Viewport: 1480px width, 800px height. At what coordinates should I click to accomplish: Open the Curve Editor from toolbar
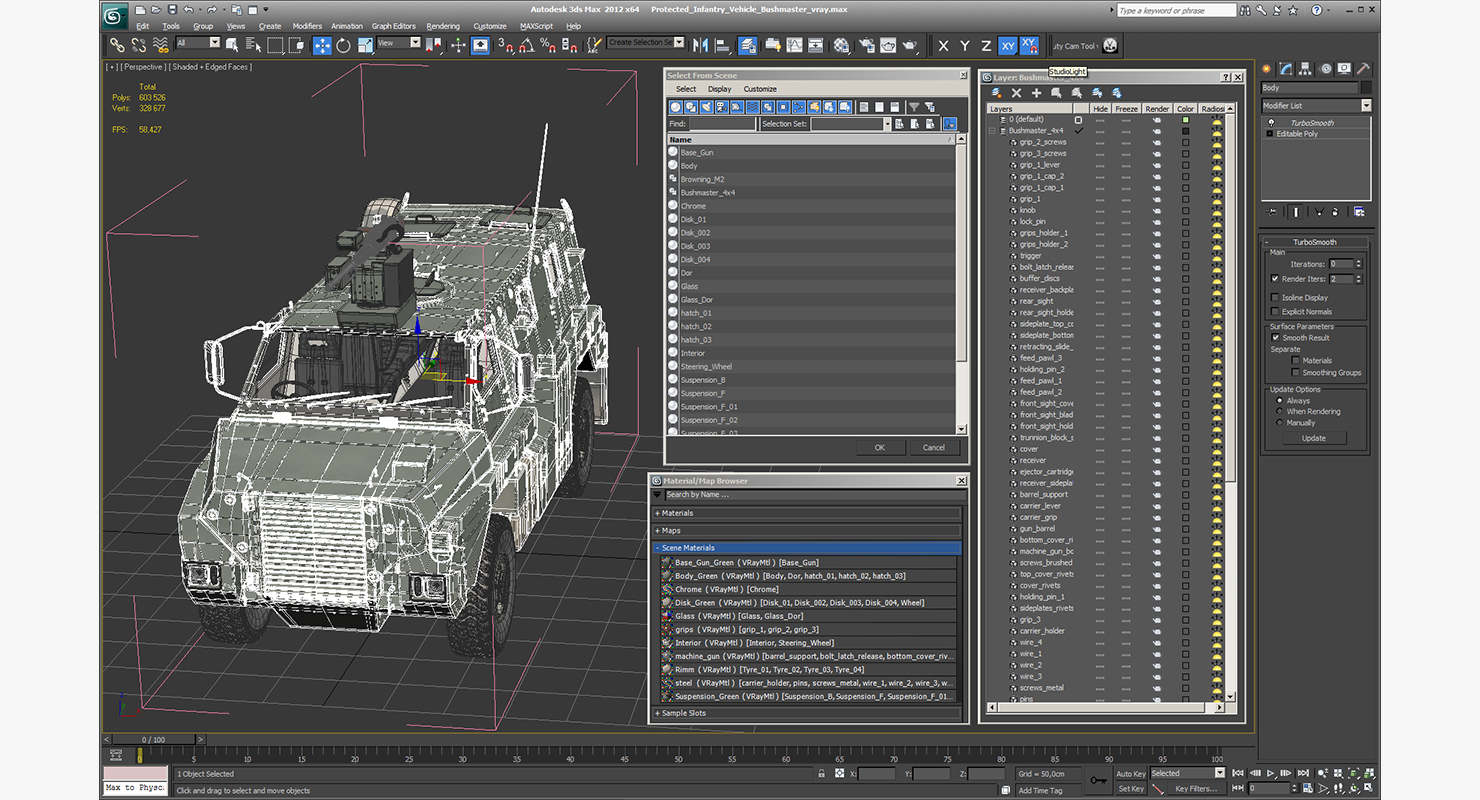click(794, 46)
